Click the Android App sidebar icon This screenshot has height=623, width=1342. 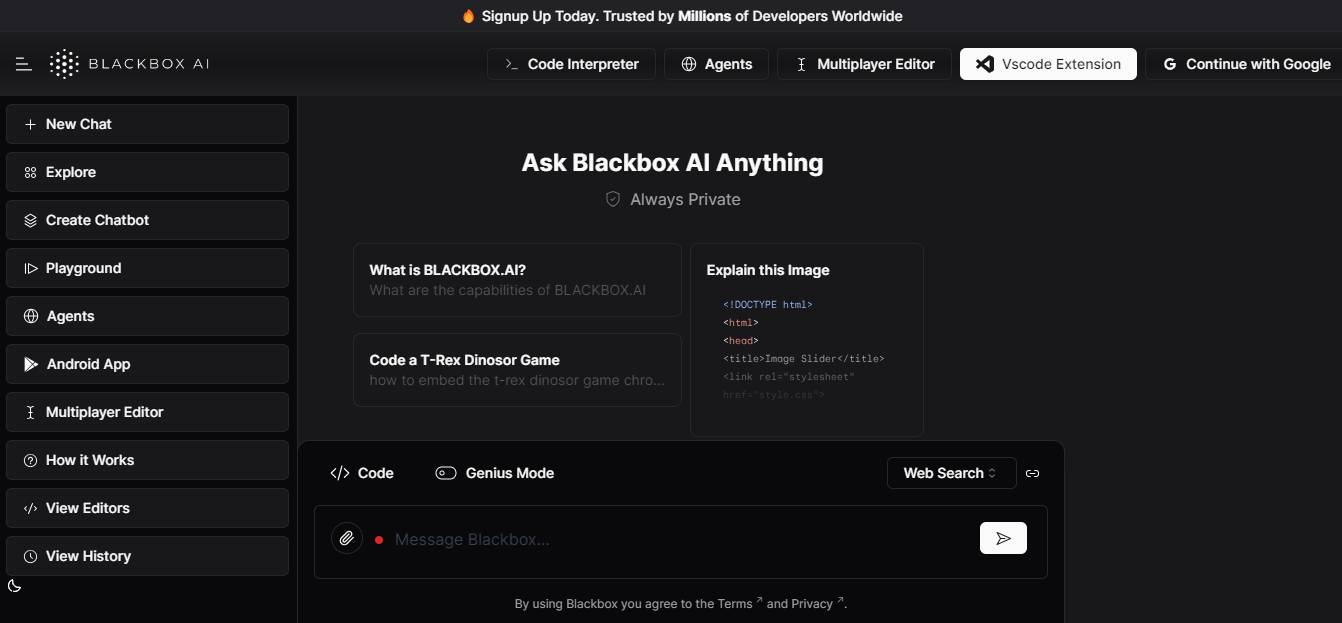point(28,364)
